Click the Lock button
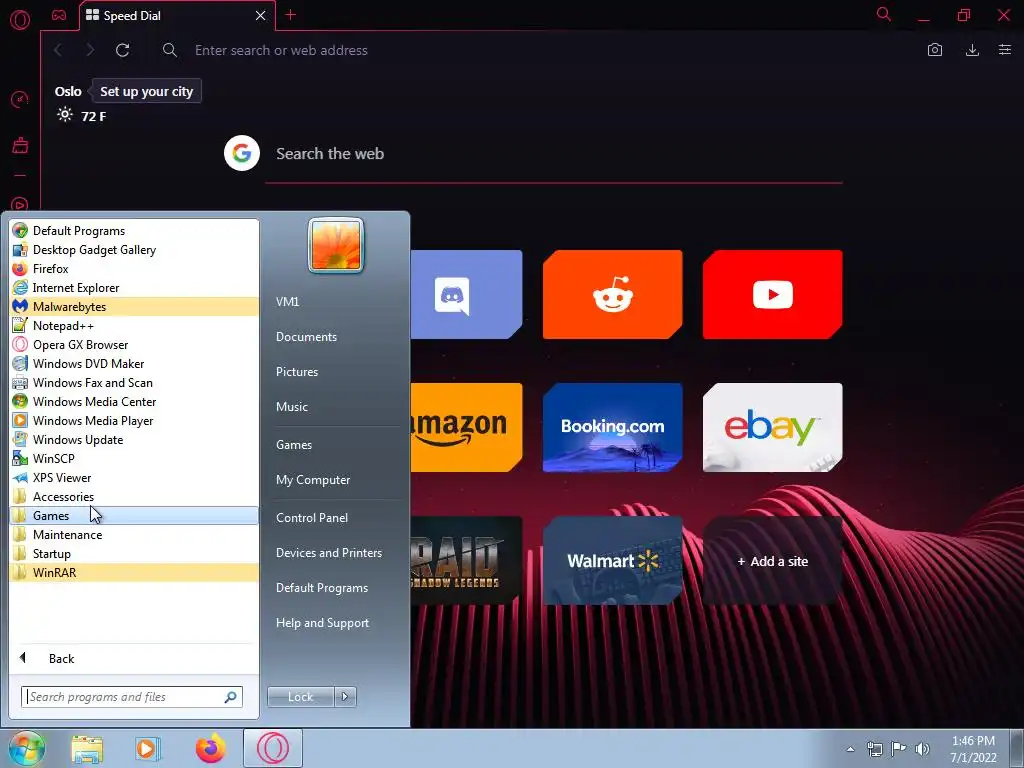1024x768 pixels. 300,697
